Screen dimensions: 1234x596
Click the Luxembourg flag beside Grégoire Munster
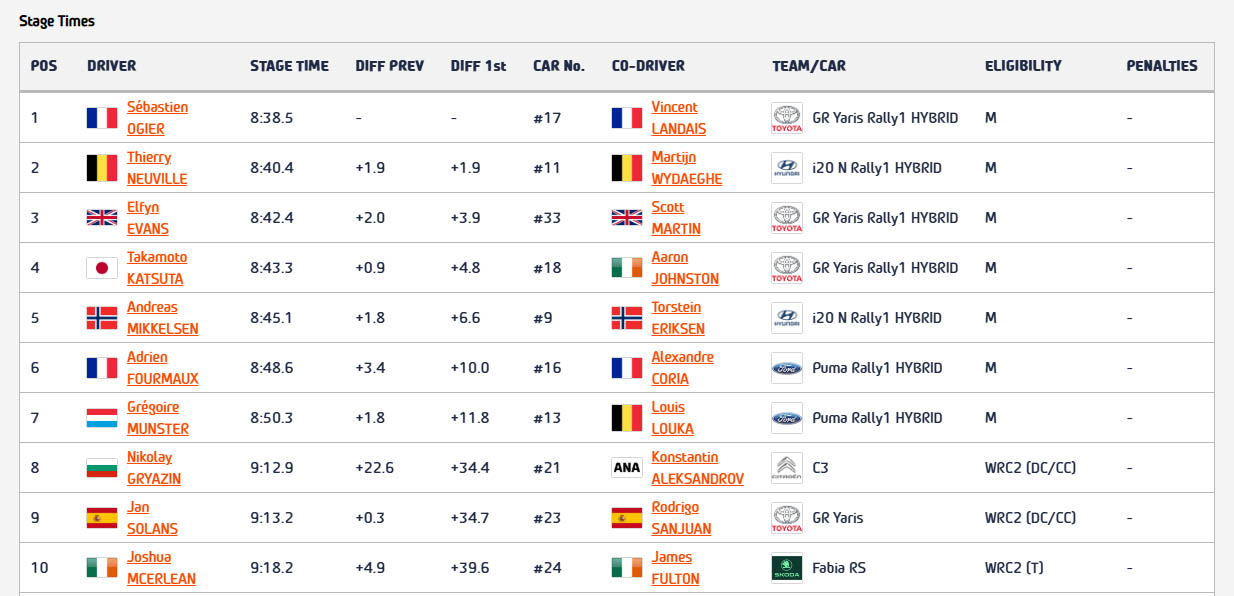(x=102, y=418)
